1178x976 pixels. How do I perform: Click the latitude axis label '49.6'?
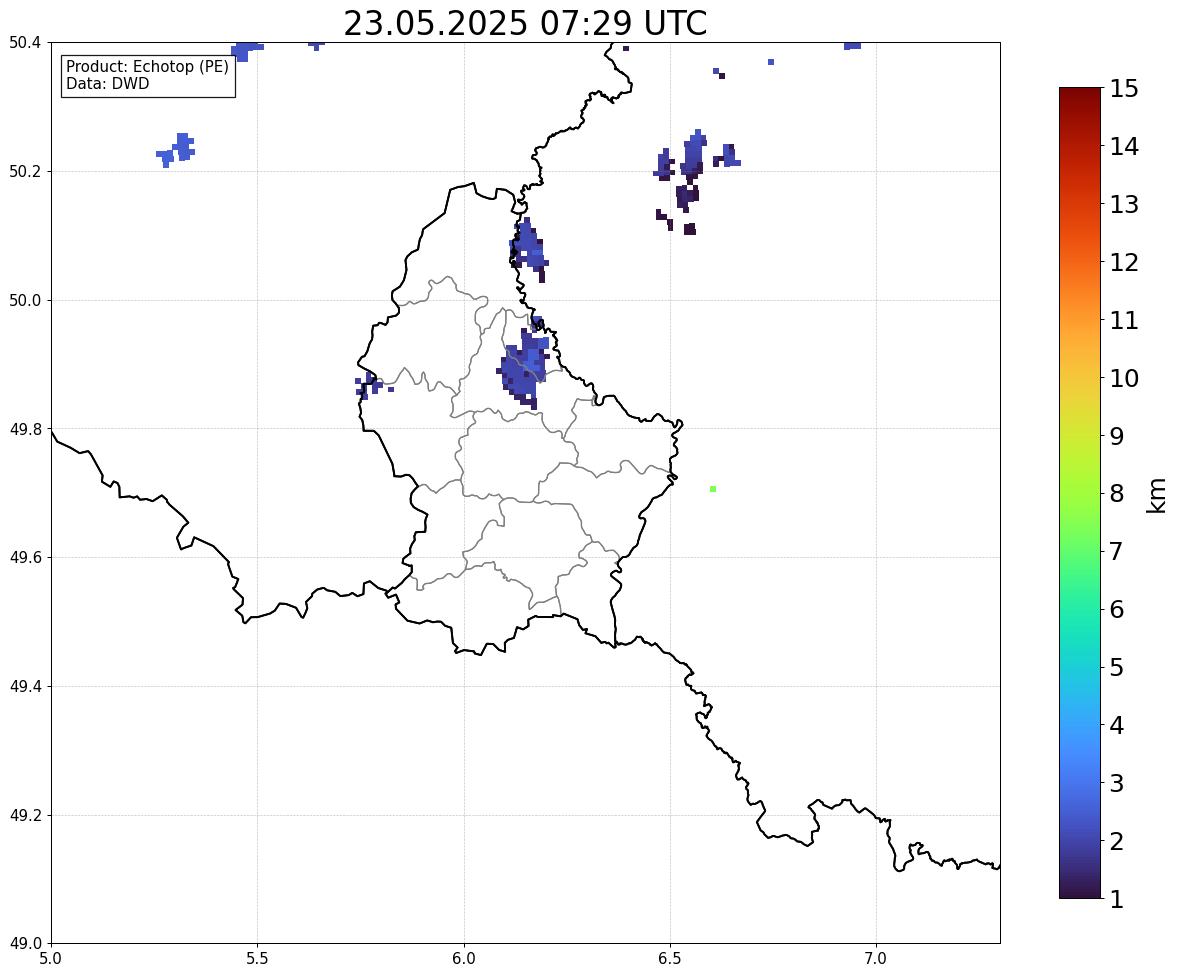pyautogui.click(x=25, y=557)
